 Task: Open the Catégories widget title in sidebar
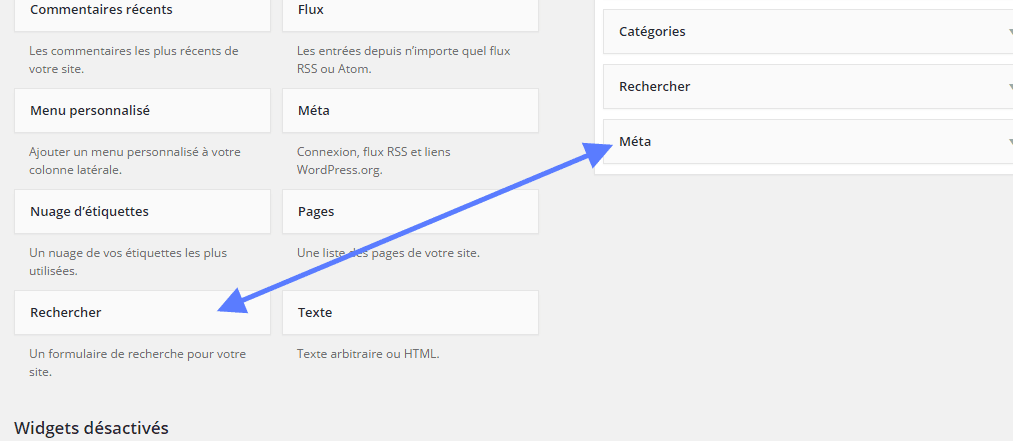point(652,31)
